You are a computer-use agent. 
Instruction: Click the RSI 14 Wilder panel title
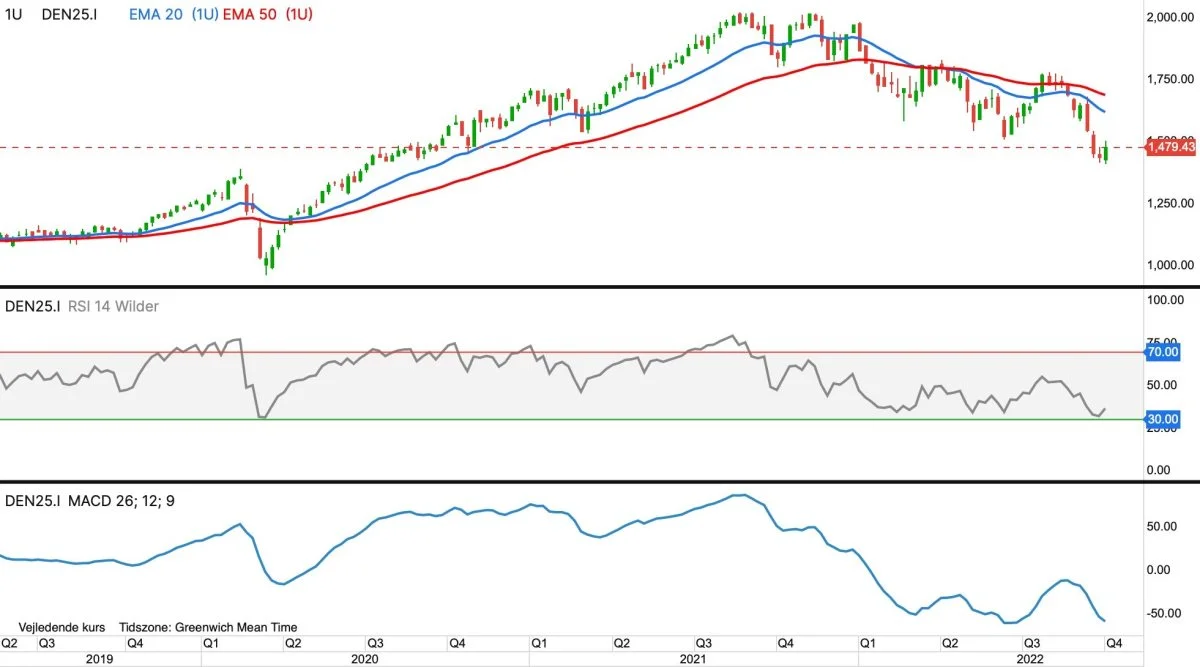[112, 306]
